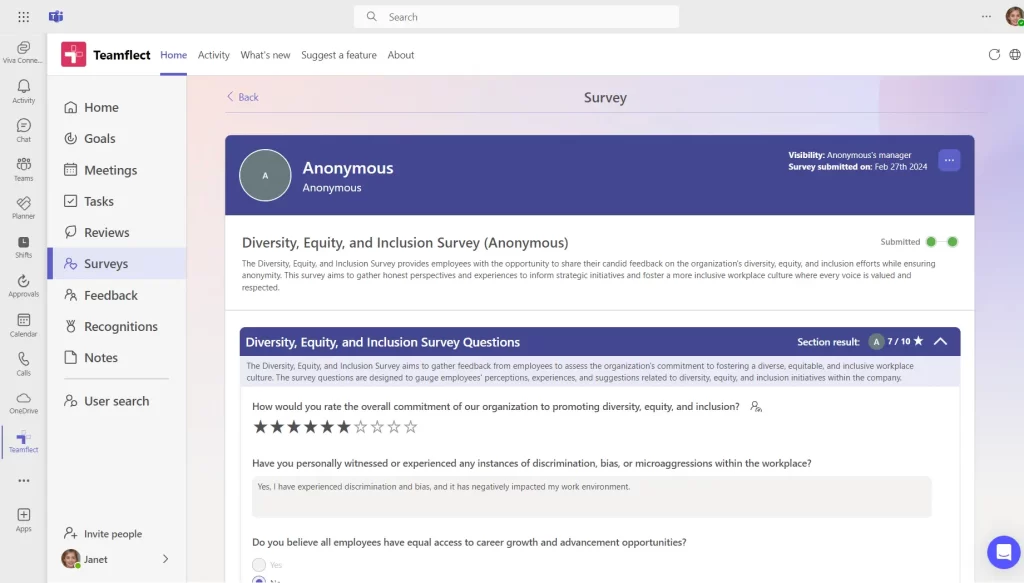Open Goals in the sidebar

(116, 138)
